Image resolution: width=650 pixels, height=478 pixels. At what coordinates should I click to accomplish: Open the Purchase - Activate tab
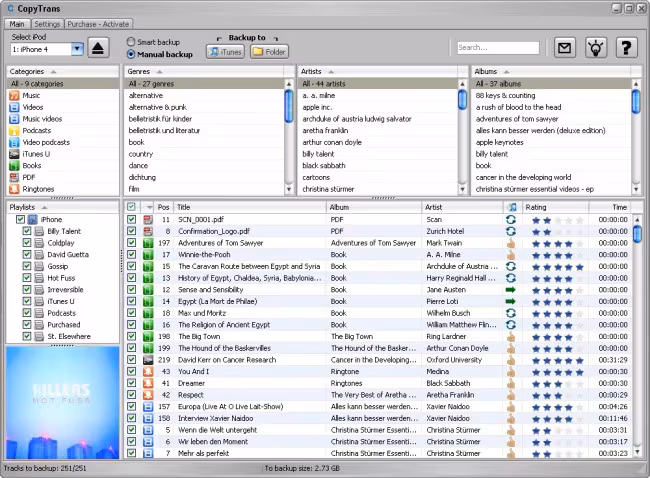[98, 24]
